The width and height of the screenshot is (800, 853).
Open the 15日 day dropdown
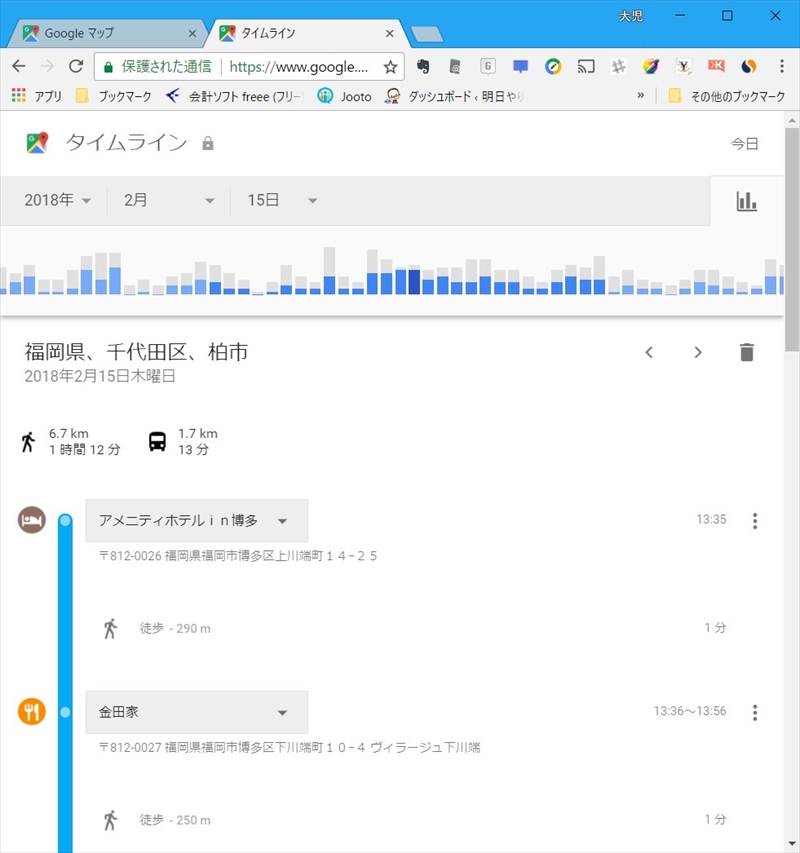pos(282,200)
